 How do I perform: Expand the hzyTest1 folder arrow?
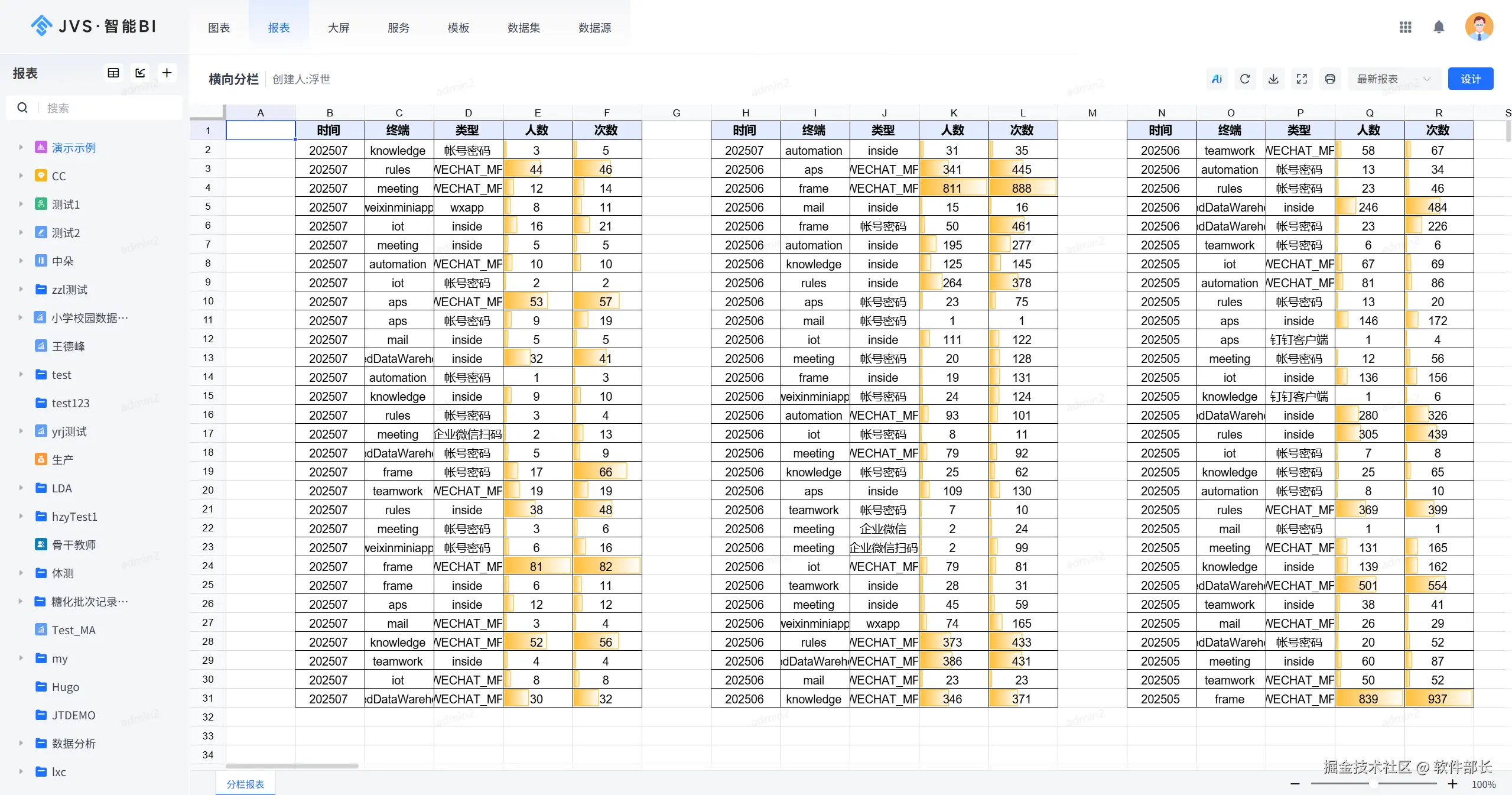[21, 516]
